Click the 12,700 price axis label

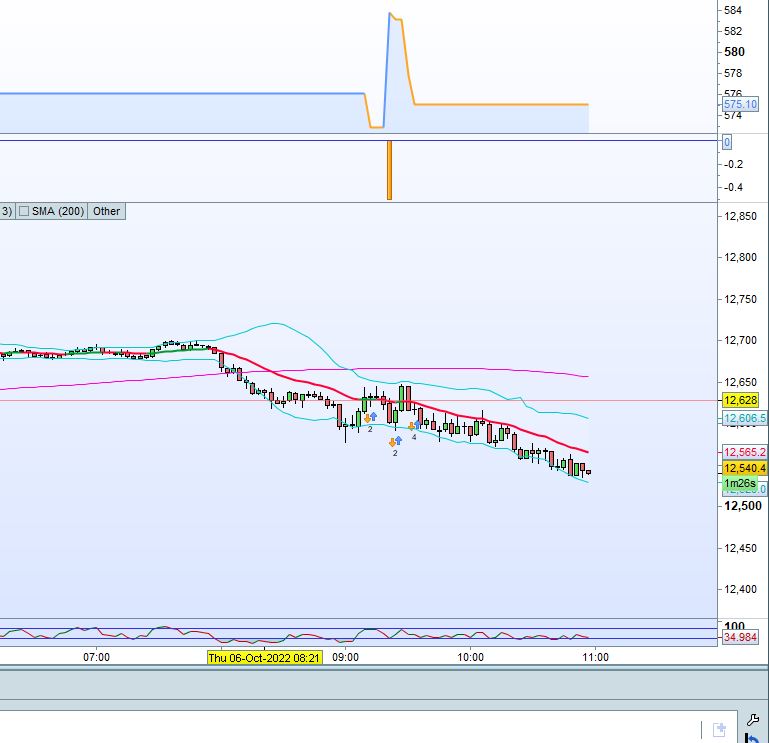[x=741, y=340]
